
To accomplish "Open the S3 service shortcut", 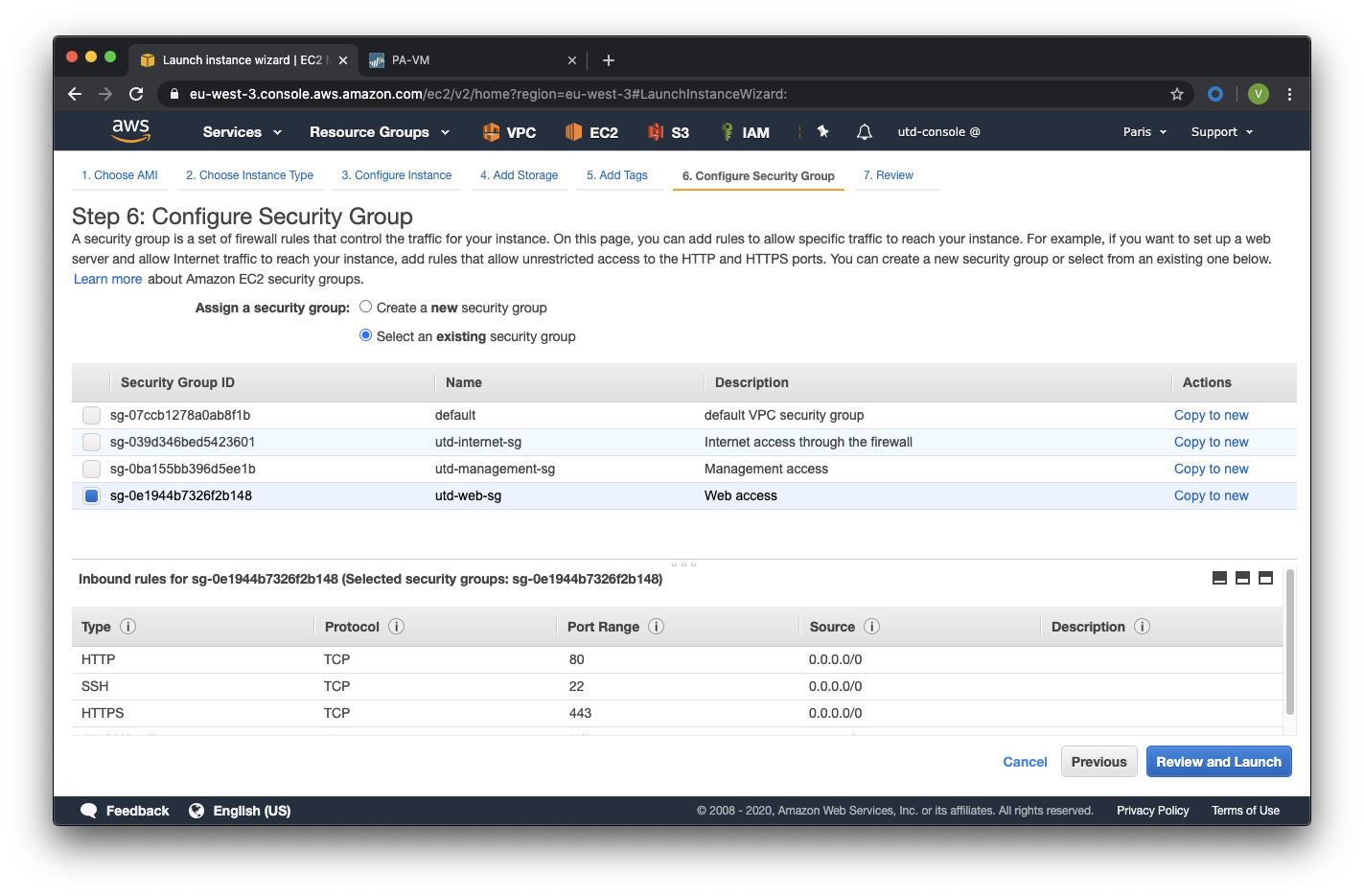I will [668, 132].
